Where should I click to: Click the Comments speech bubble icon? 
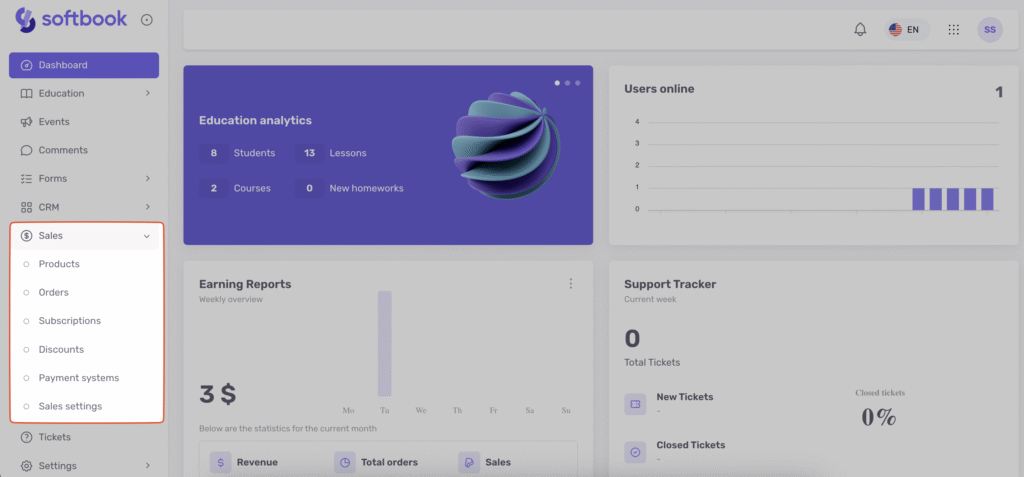26,150
